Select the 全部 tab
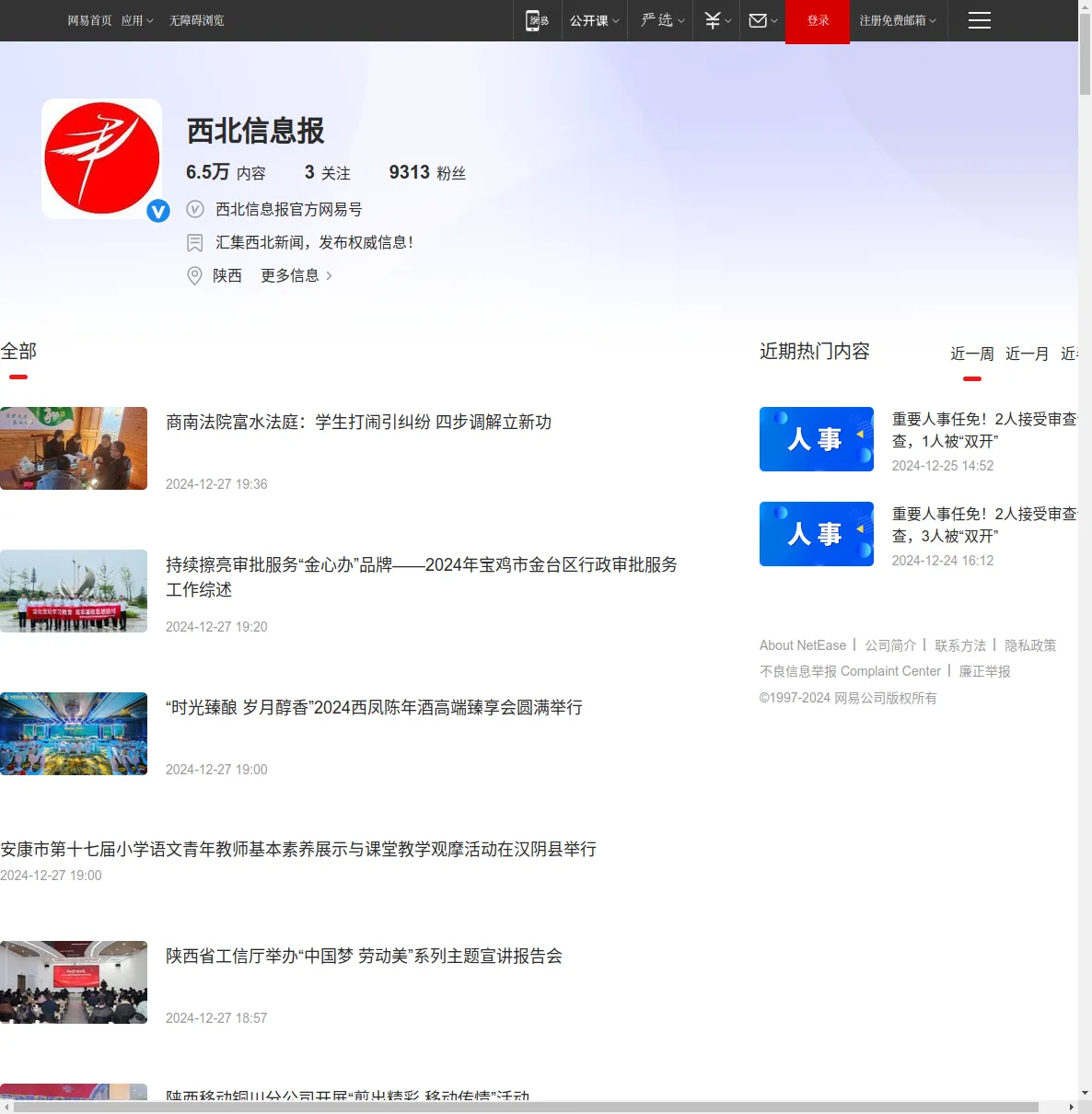This screenshot has width=1092, height=1114. [18, 351]
